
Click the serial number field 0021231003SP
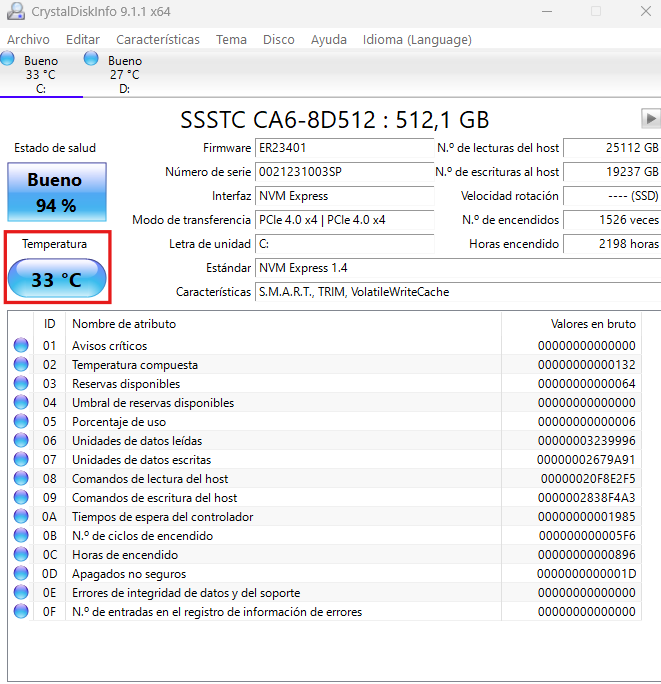coord(344,172)
